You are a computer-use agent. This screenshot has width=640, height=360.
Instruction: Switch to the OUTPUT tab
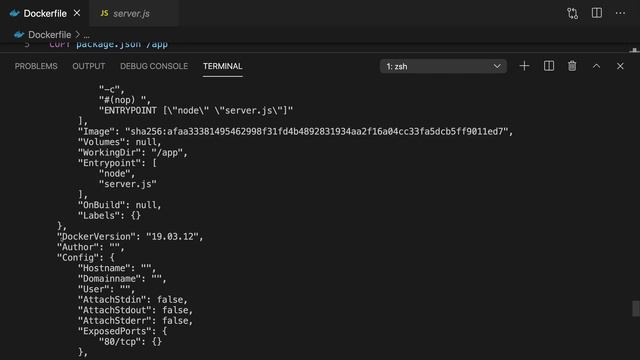[89, 66]
